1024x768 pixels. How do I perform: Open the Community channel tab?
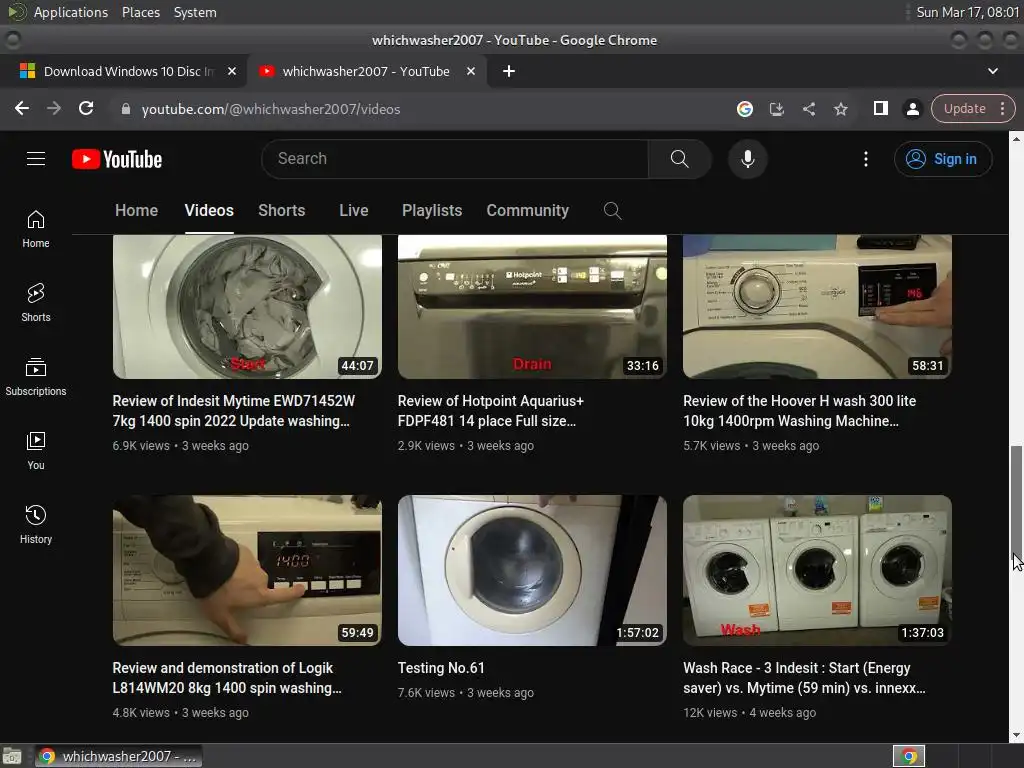point(528,210)
